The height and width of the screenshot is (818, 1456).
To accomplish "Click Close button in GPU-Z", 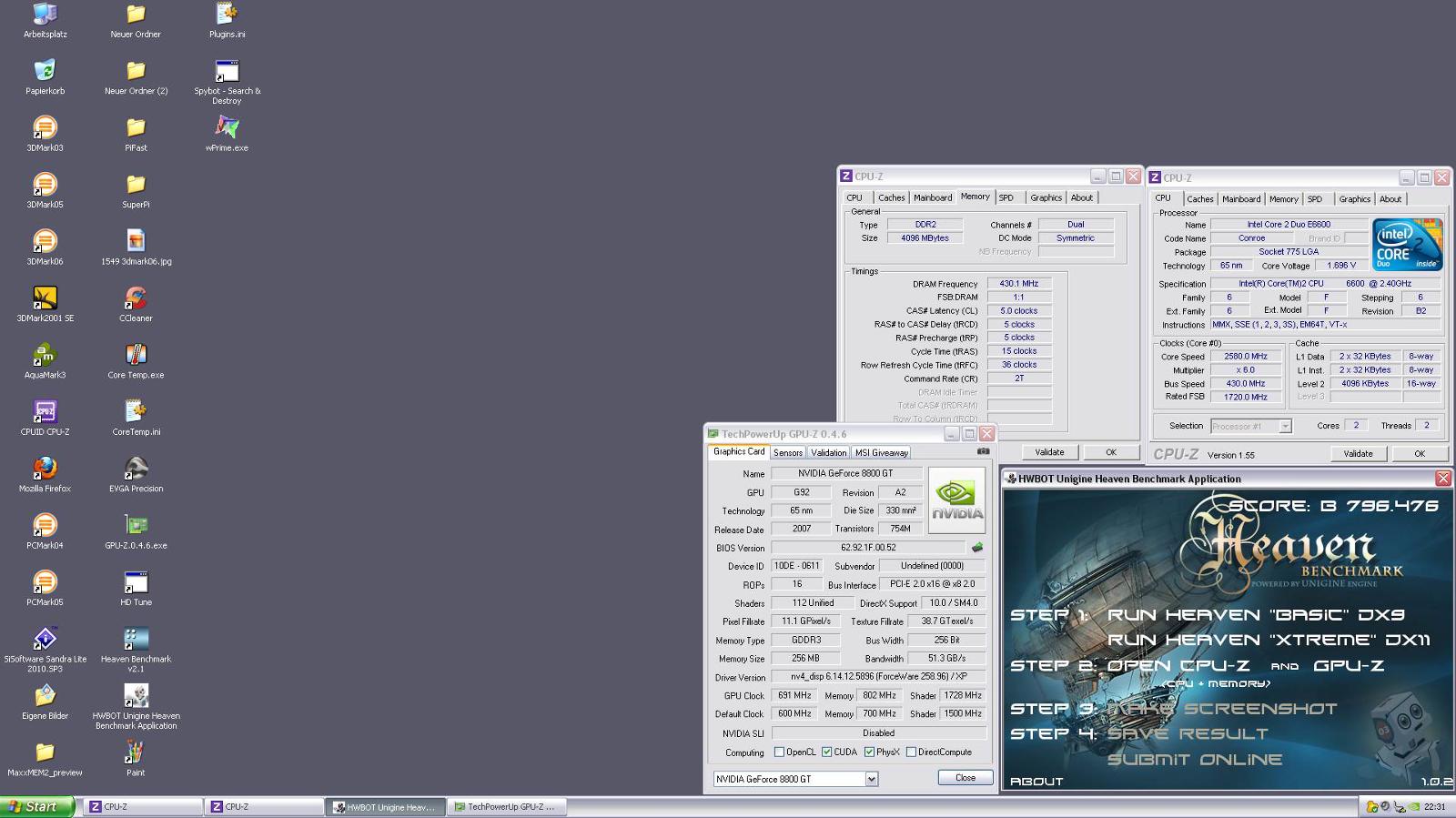I will [966, 778].
